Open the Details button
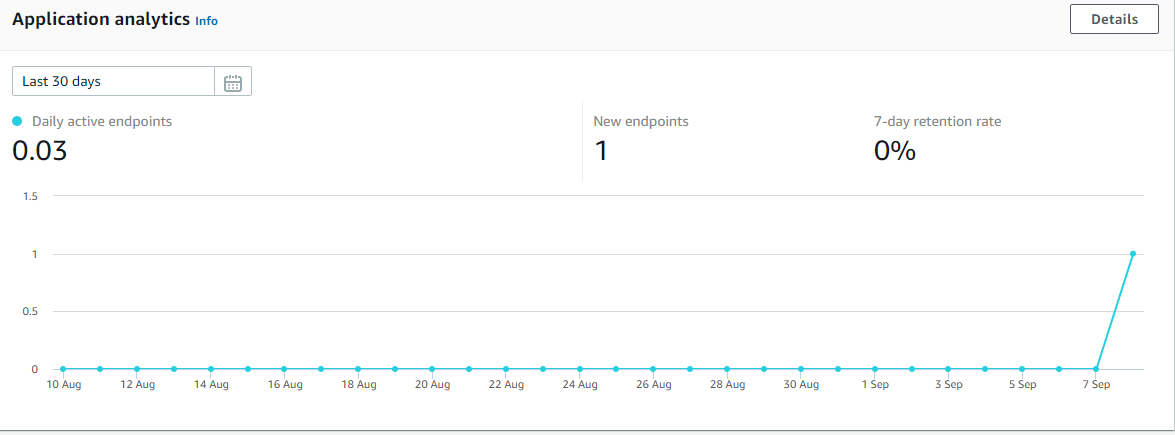Viewport: 1175px width, 435px height. (x=1114, y=20)
